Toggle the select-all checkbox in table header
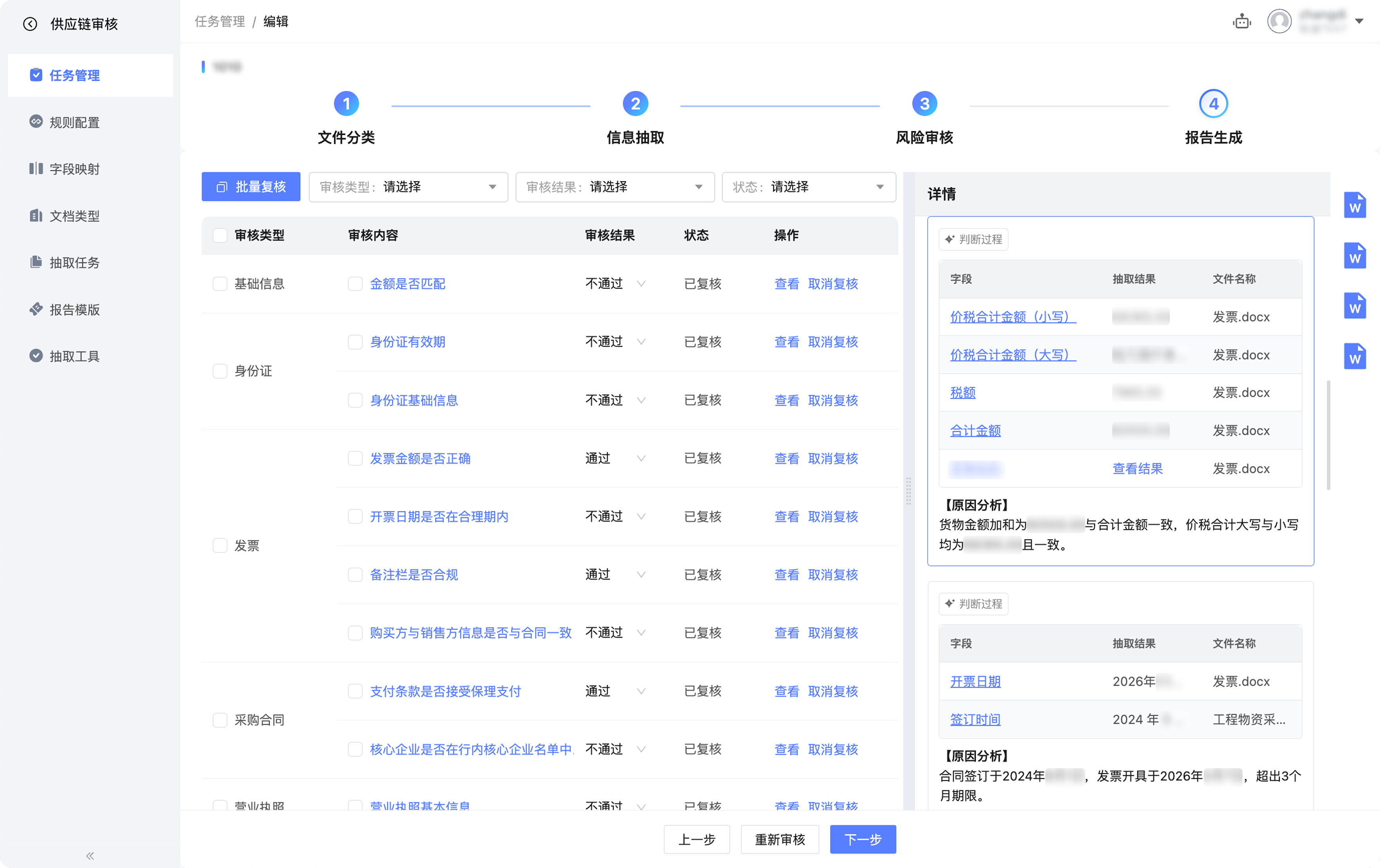 (x=220, y=235)
